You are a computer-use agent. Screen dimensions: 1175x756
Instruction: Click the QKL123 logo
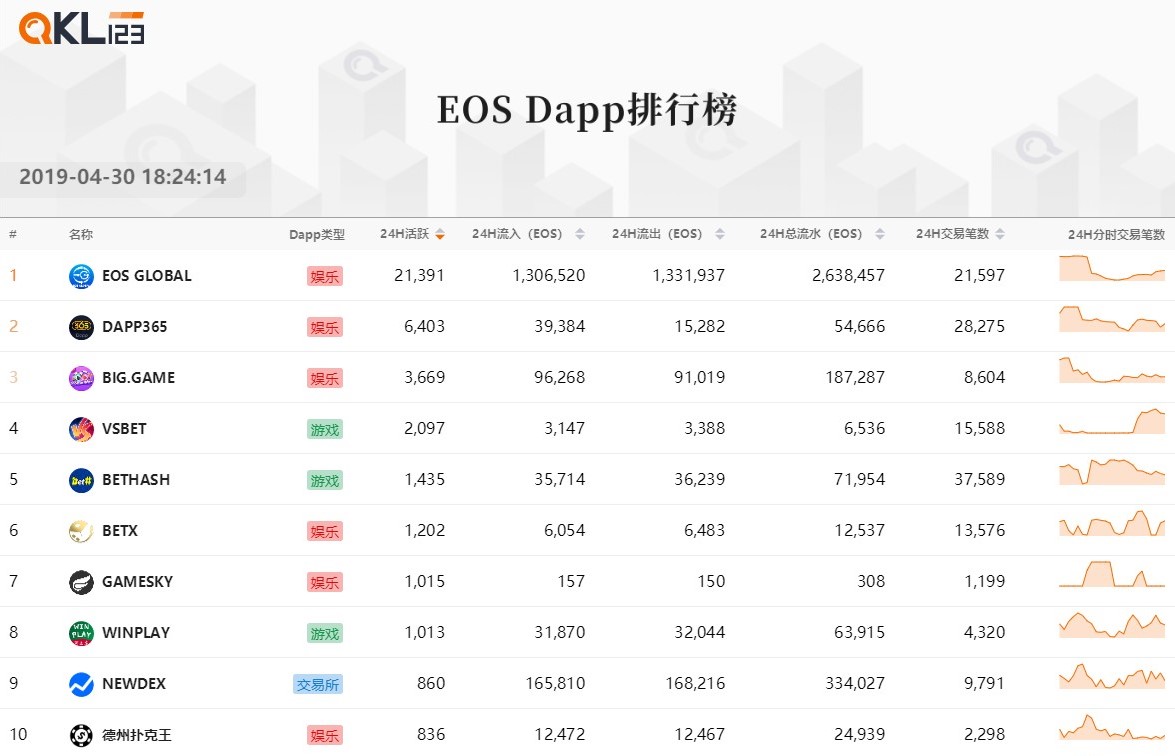point(81,28)
